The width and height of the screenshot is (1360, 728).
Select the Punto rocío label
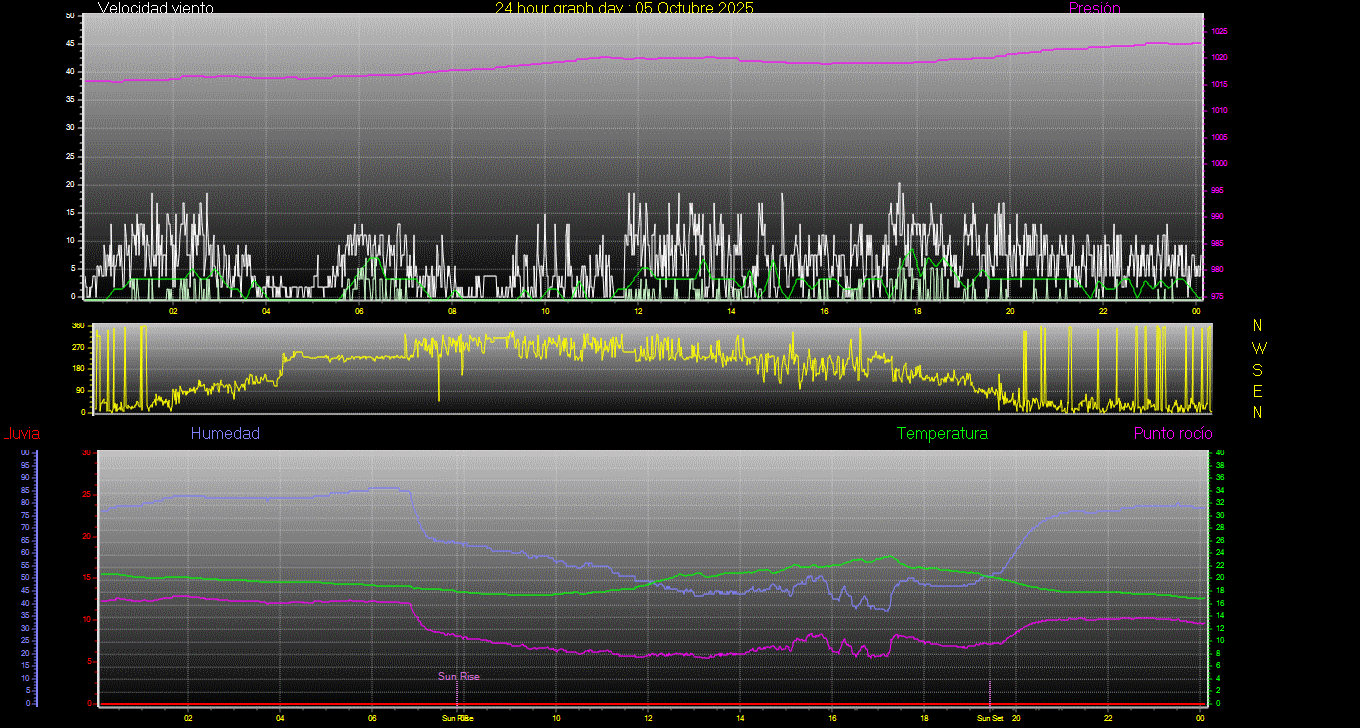pyautogui.click(x=1173, y=434)
